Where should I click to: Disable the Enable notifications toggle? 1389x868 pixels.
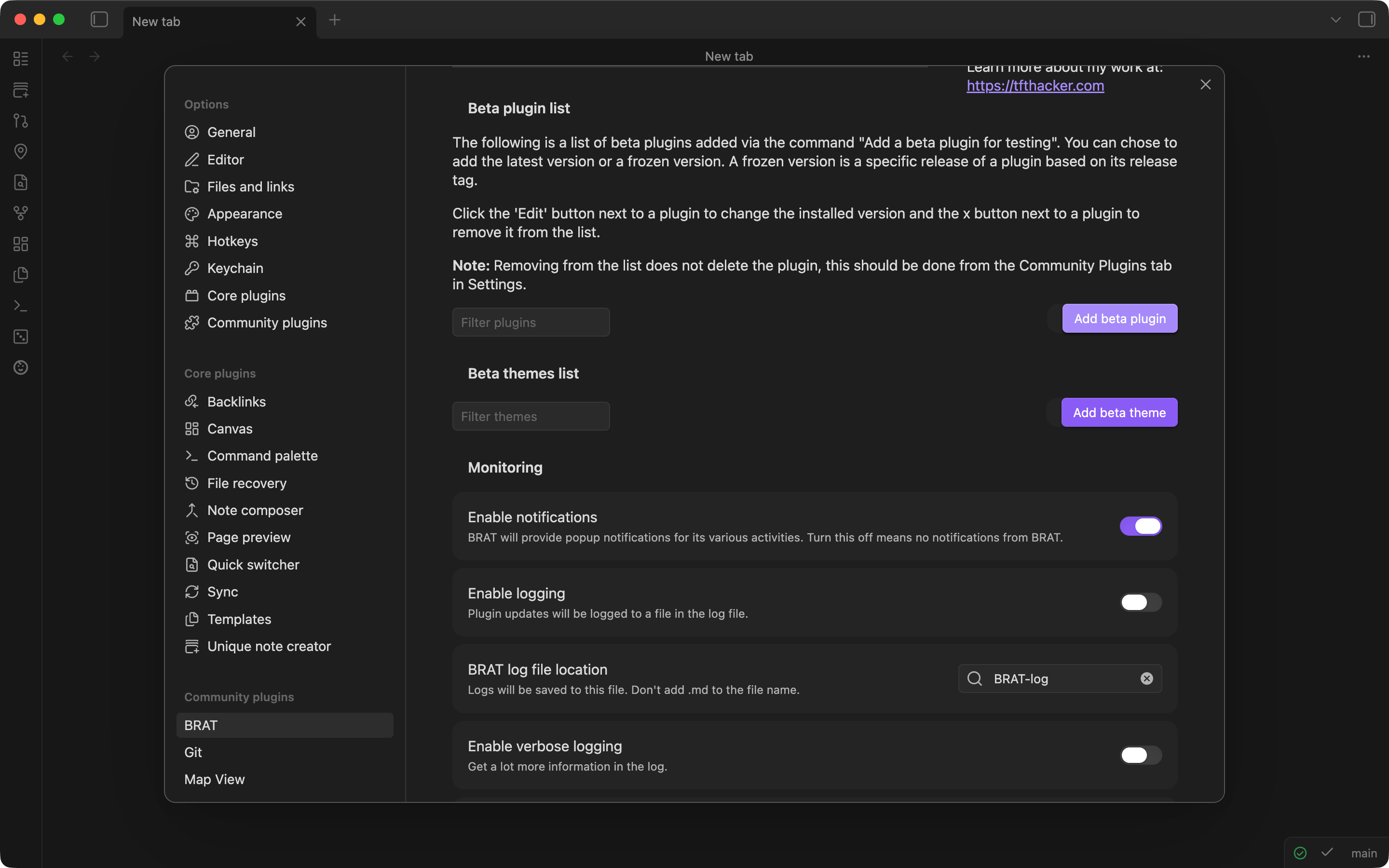click(1141, 526)
